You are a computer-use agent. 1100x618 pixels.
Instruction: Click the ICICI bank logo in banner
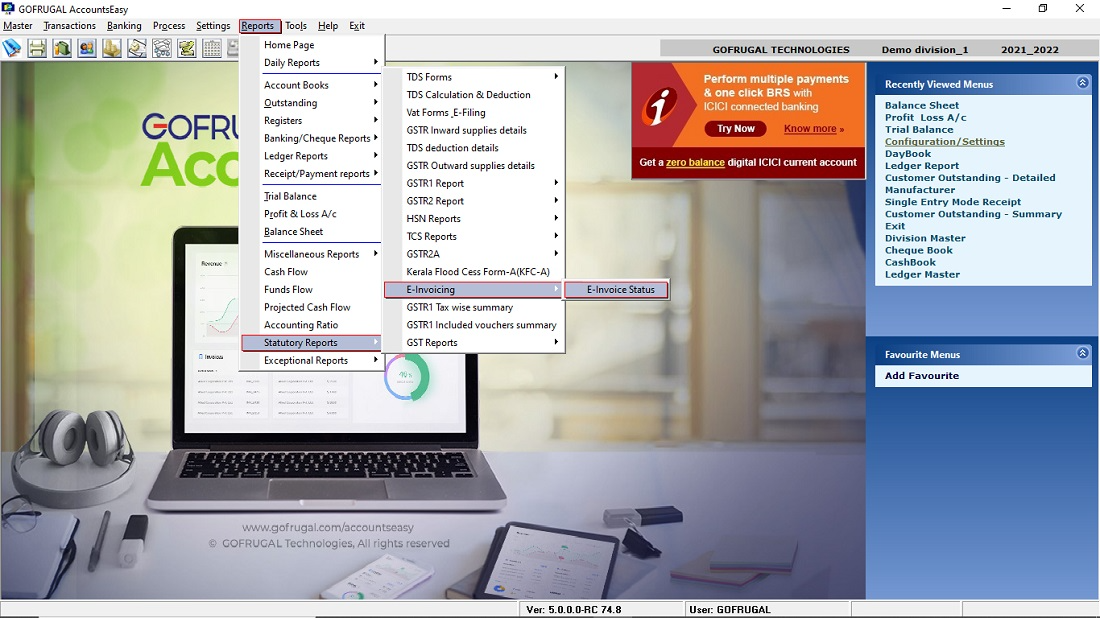pos(661,107)
